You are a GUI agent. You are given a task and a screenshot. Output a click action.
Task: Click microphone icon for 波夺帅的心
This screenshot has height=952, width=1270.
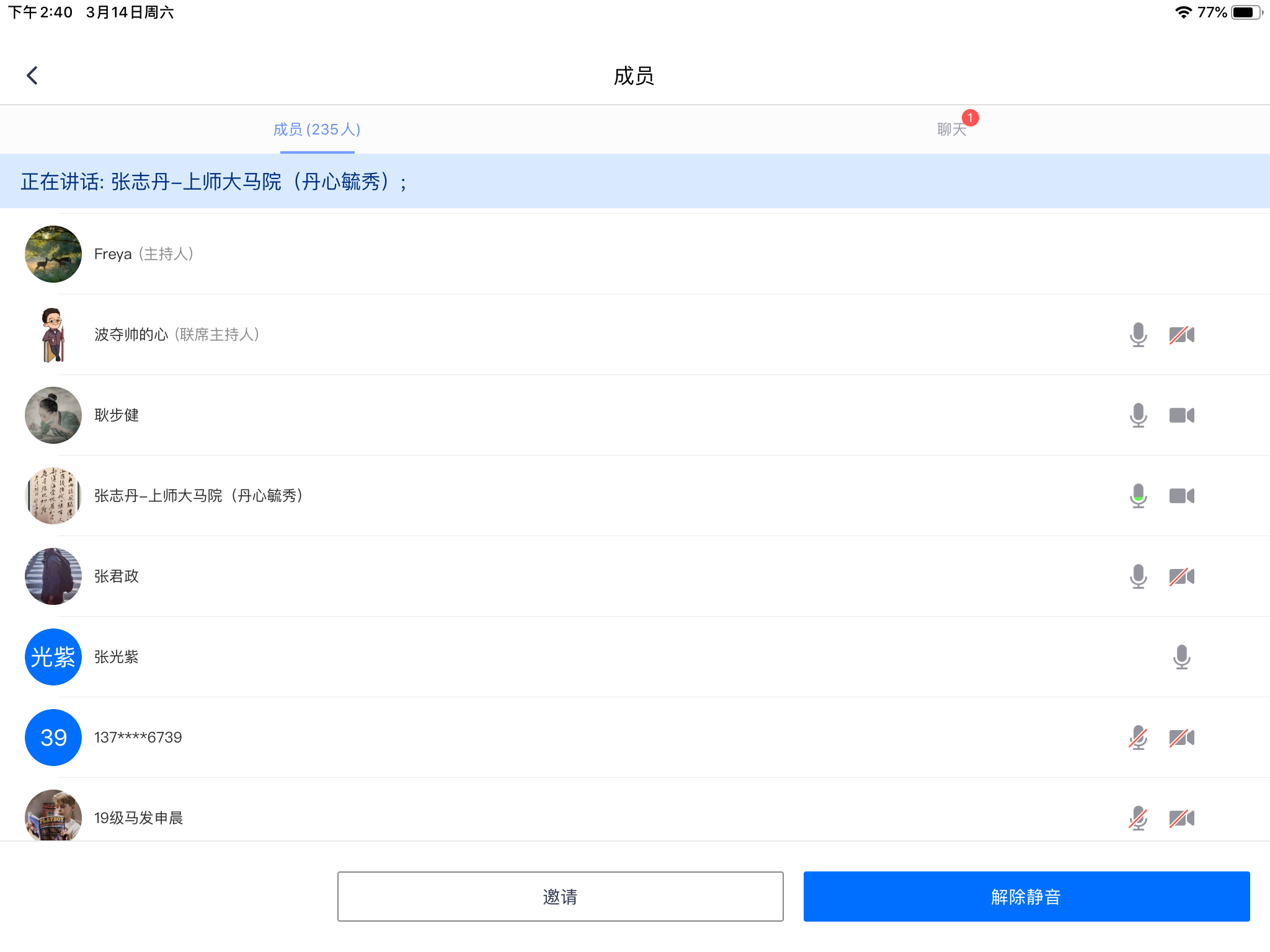[x=1138, y=335]
